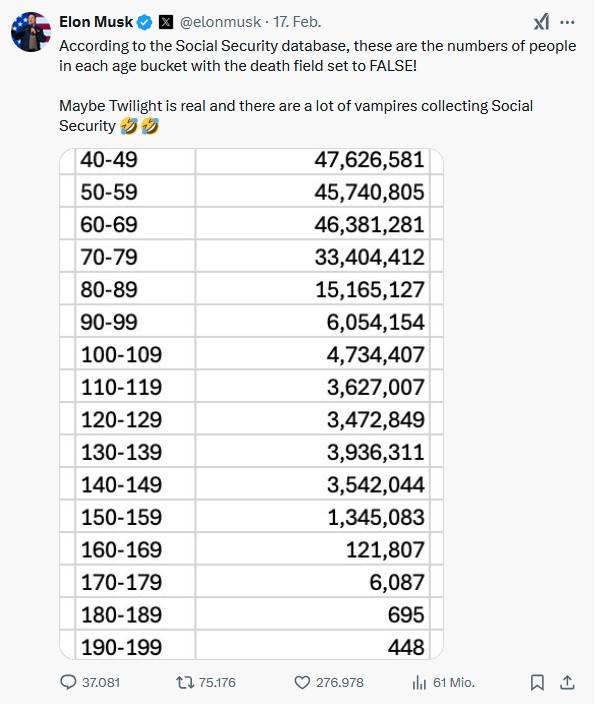Viewport: 597px width, 704px height.
Task: Click the Elon Musk display name
Action: point(96,22)
